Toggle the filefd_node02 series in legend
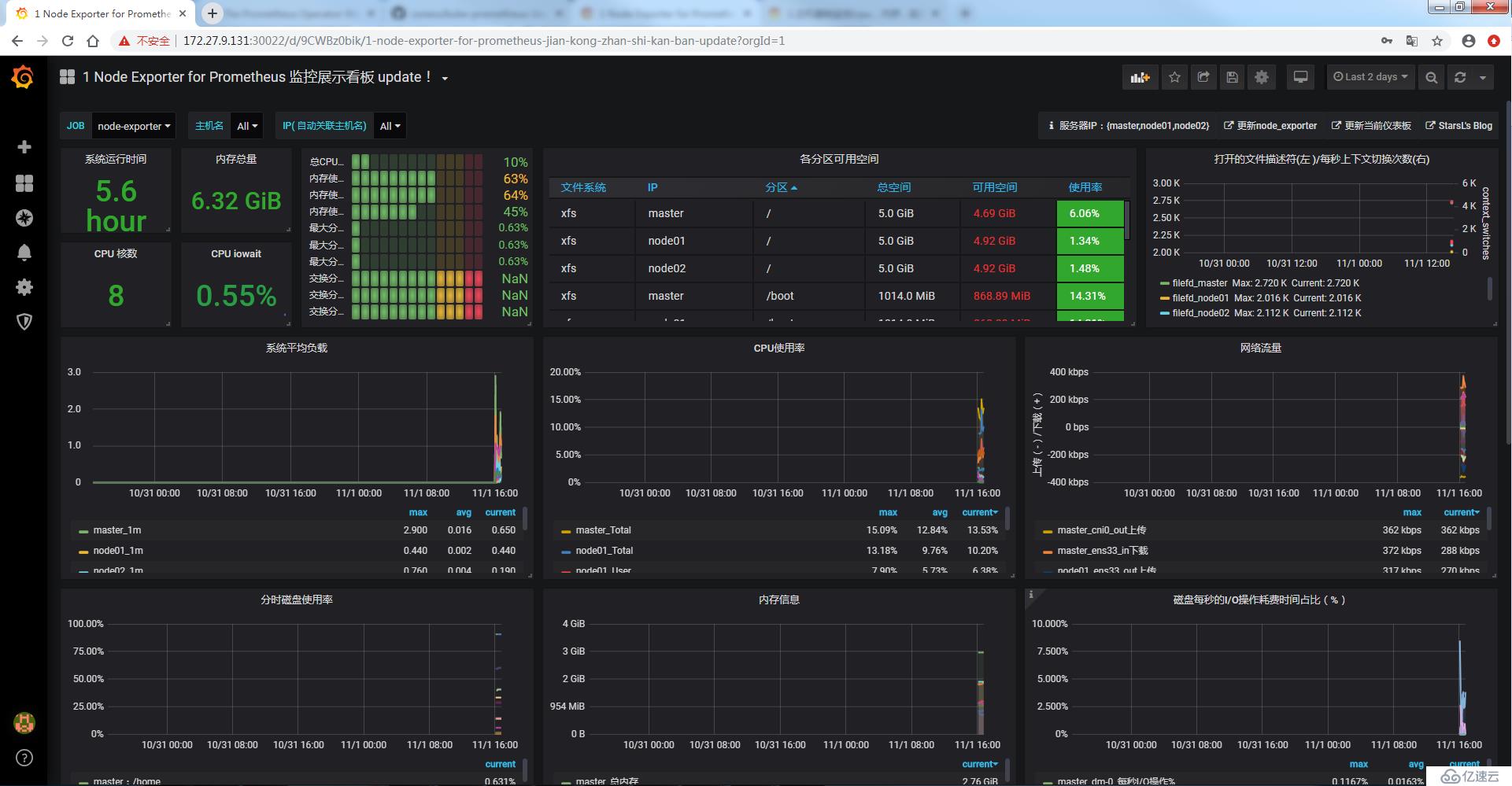Image resolution: width=1512 pixels, height=786 pixels. [x=1200, y=313]
